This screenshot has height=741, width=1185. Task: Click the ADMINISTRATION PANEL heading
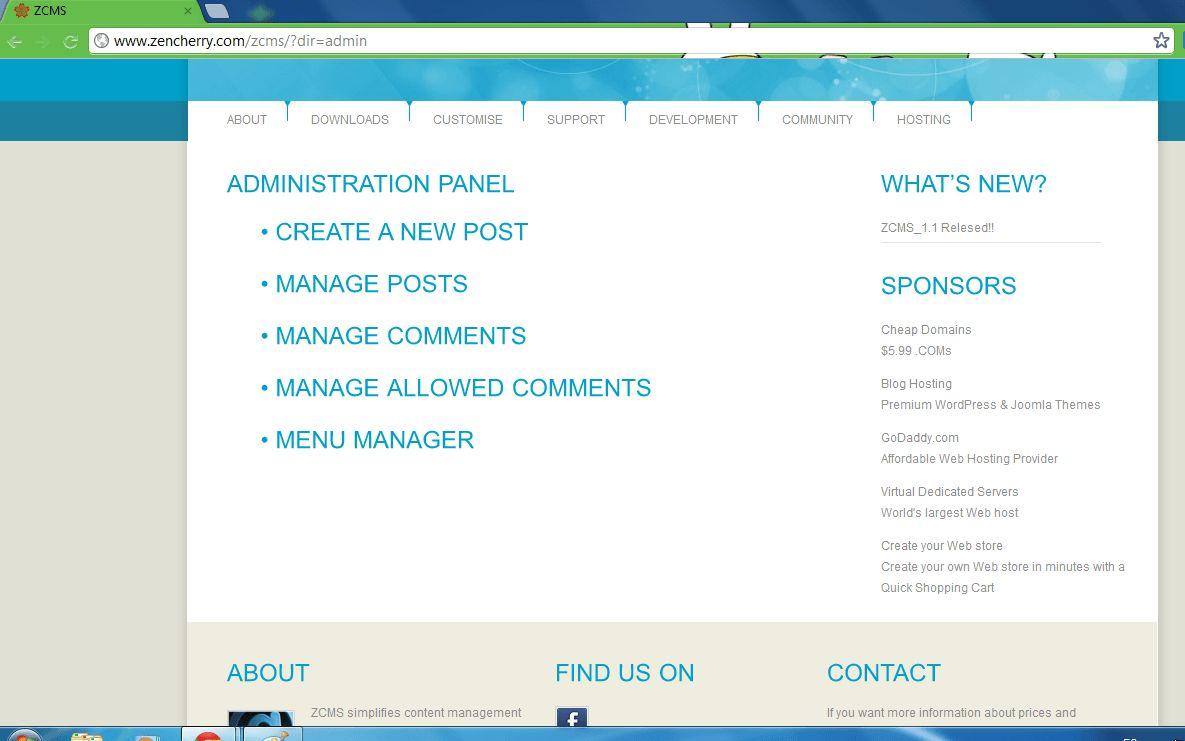pos(370,184)
